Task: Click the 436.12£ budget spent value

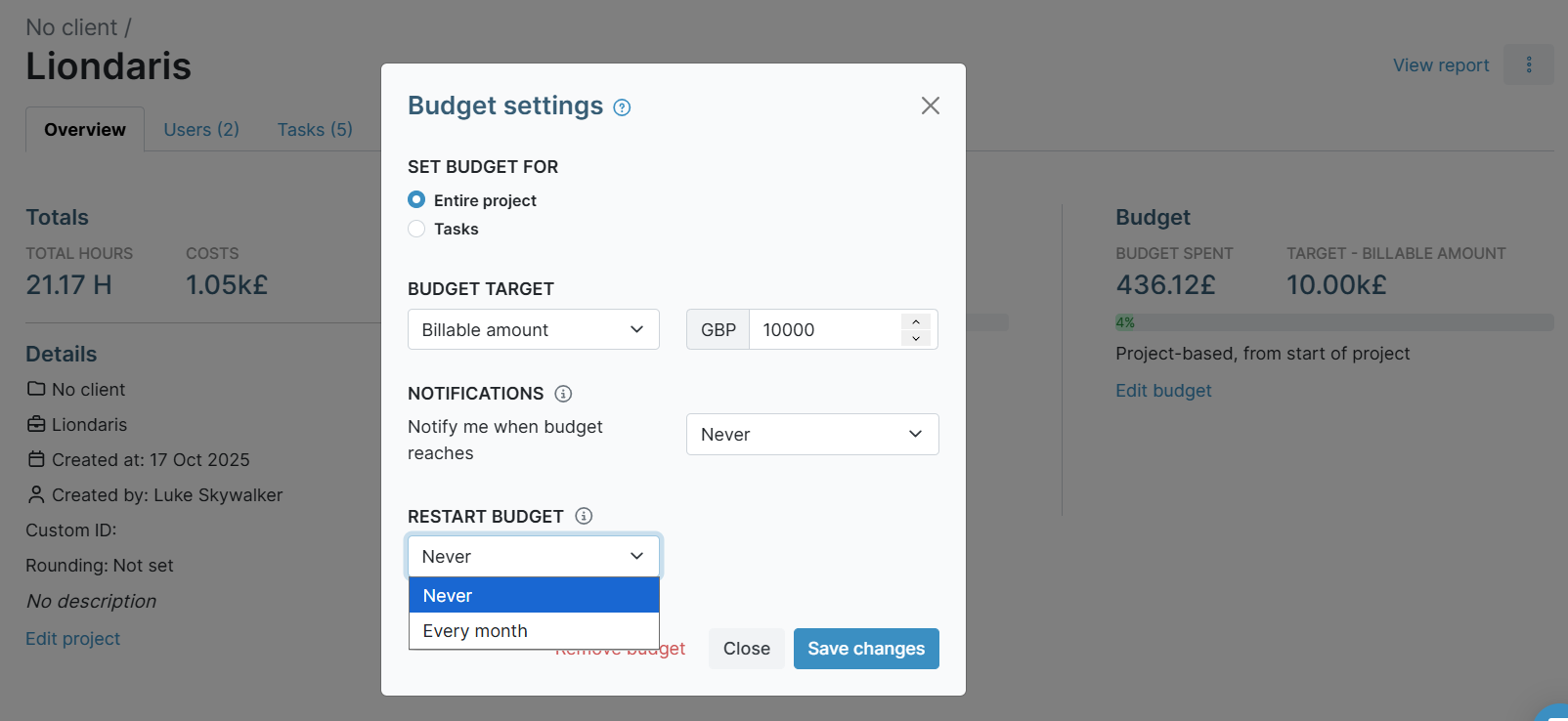Action: click(x=1166, y=284)
